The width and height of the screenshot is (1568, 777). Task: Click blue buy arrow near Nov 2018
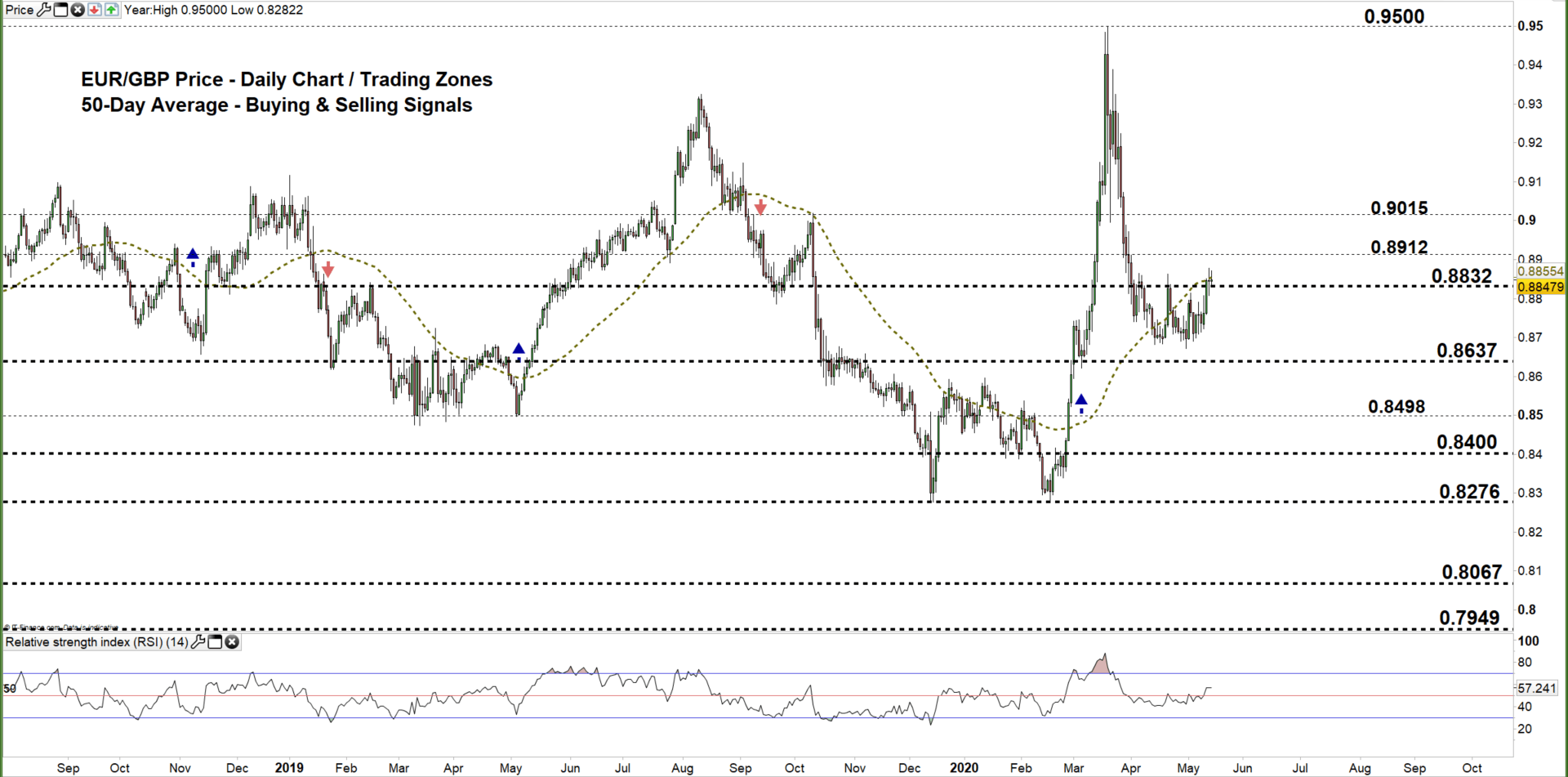coord(193,257)
